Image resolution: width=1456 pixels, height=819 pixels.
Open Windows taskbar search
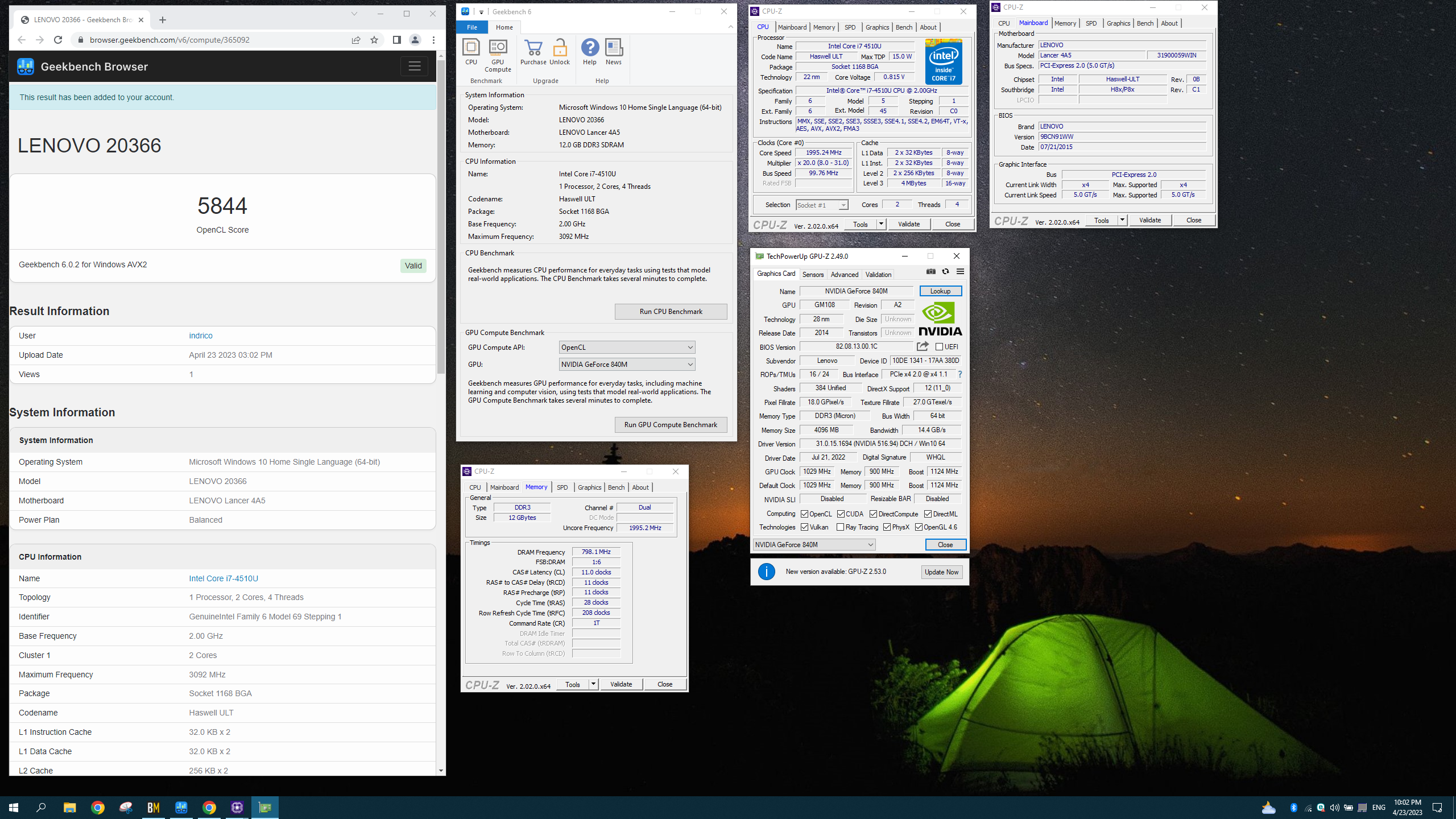(x=41, y=808)
